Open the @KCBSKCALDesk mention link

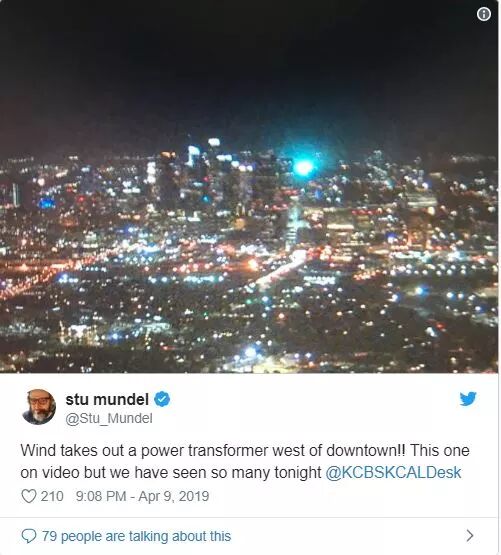(393, 473)
